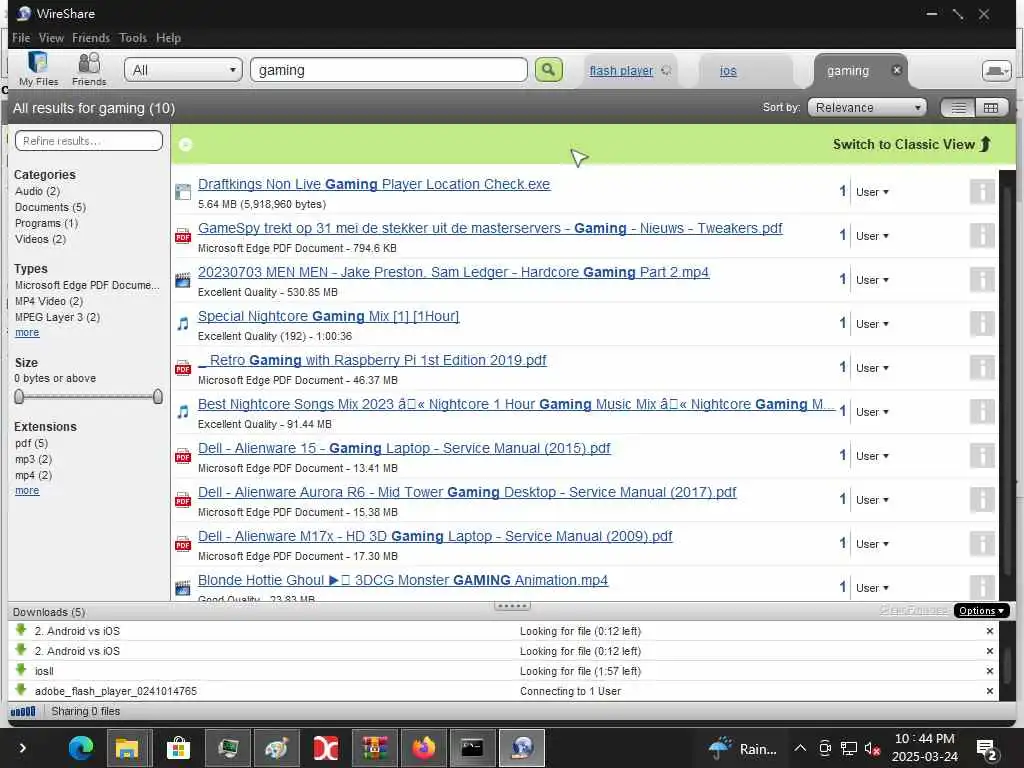Filter by mp3 (2) extension
The height and width of the screenshot is (768, 1024).
point(33,459)
